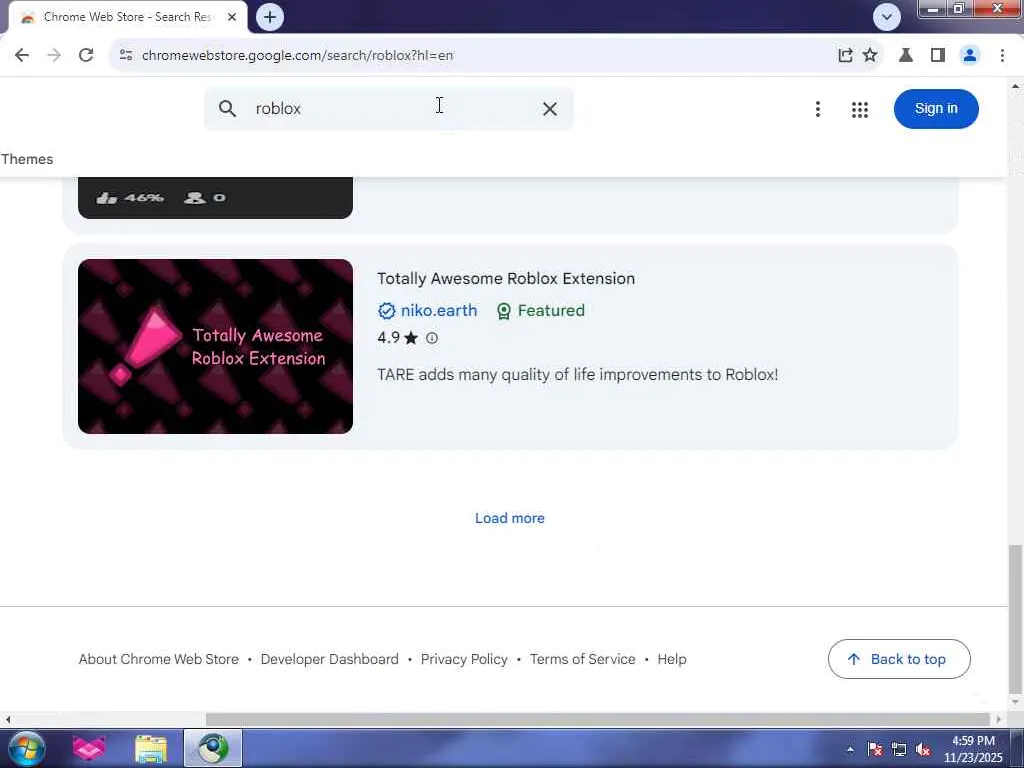Viewport: 1024px width, 768px height.
Task: Show hidden system tray icons
Action: 850,749
